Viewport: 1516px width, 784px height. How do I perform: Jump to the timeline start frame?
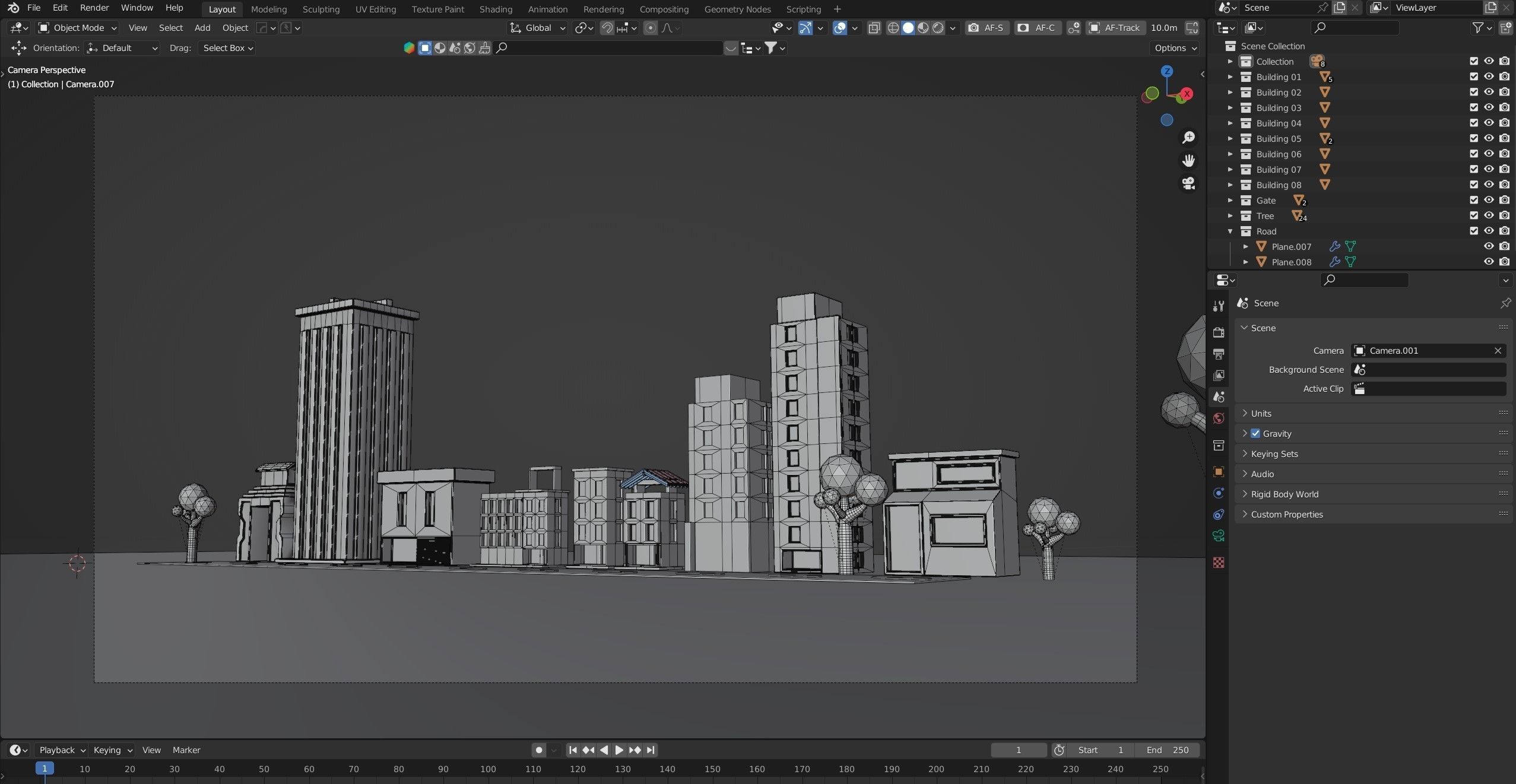[573, 750]
